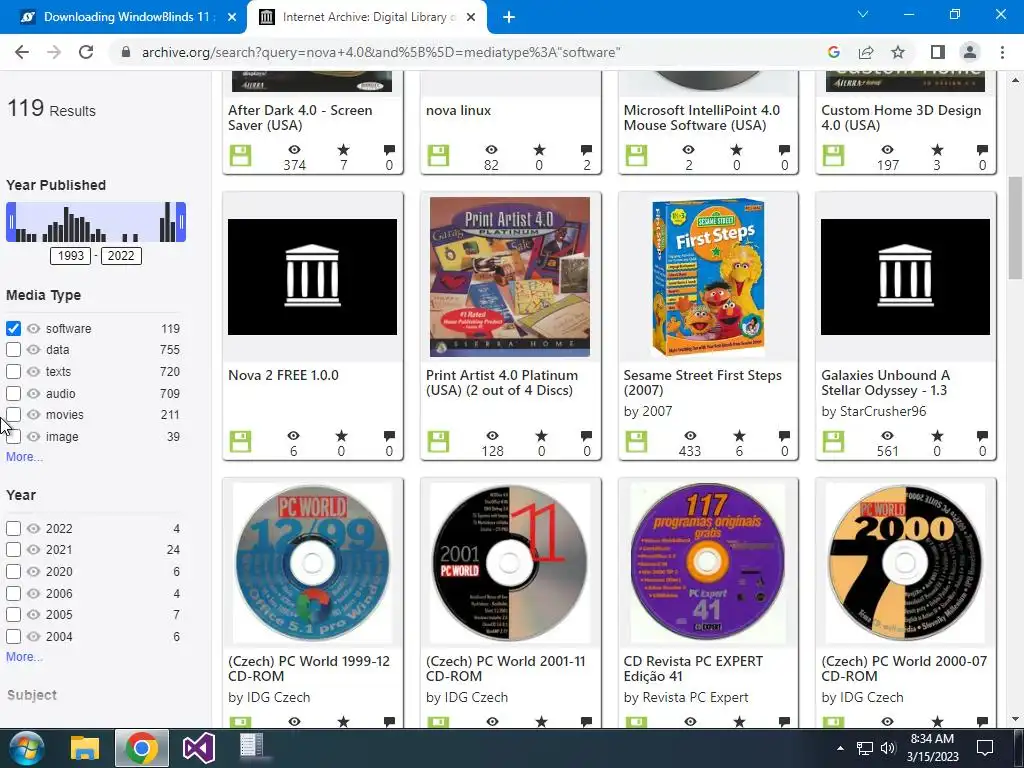Toggle eye icon for movies
The image size is (1024, 768).
pos(33,415)
